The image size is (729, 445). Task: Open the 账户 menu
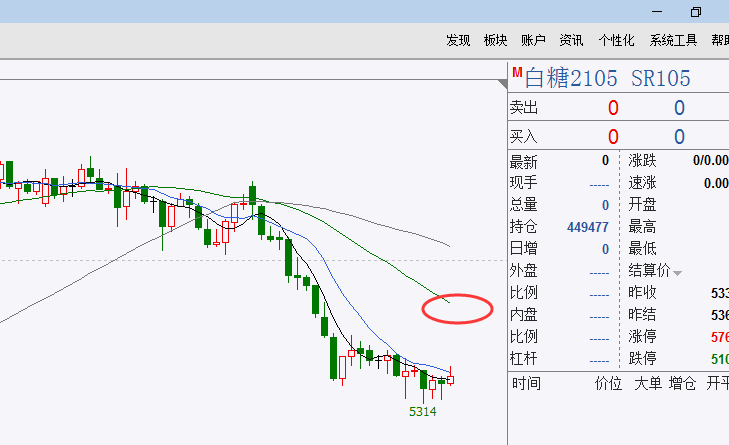point(533,40)
